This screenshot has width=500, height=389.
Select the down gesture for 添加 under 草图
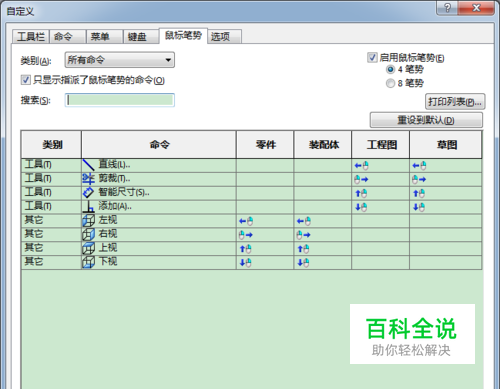[419, 207]
